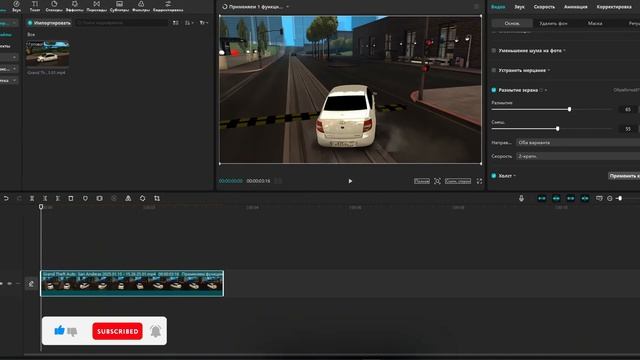Disable Размытие экрана checkbox

tap(494, 90)
